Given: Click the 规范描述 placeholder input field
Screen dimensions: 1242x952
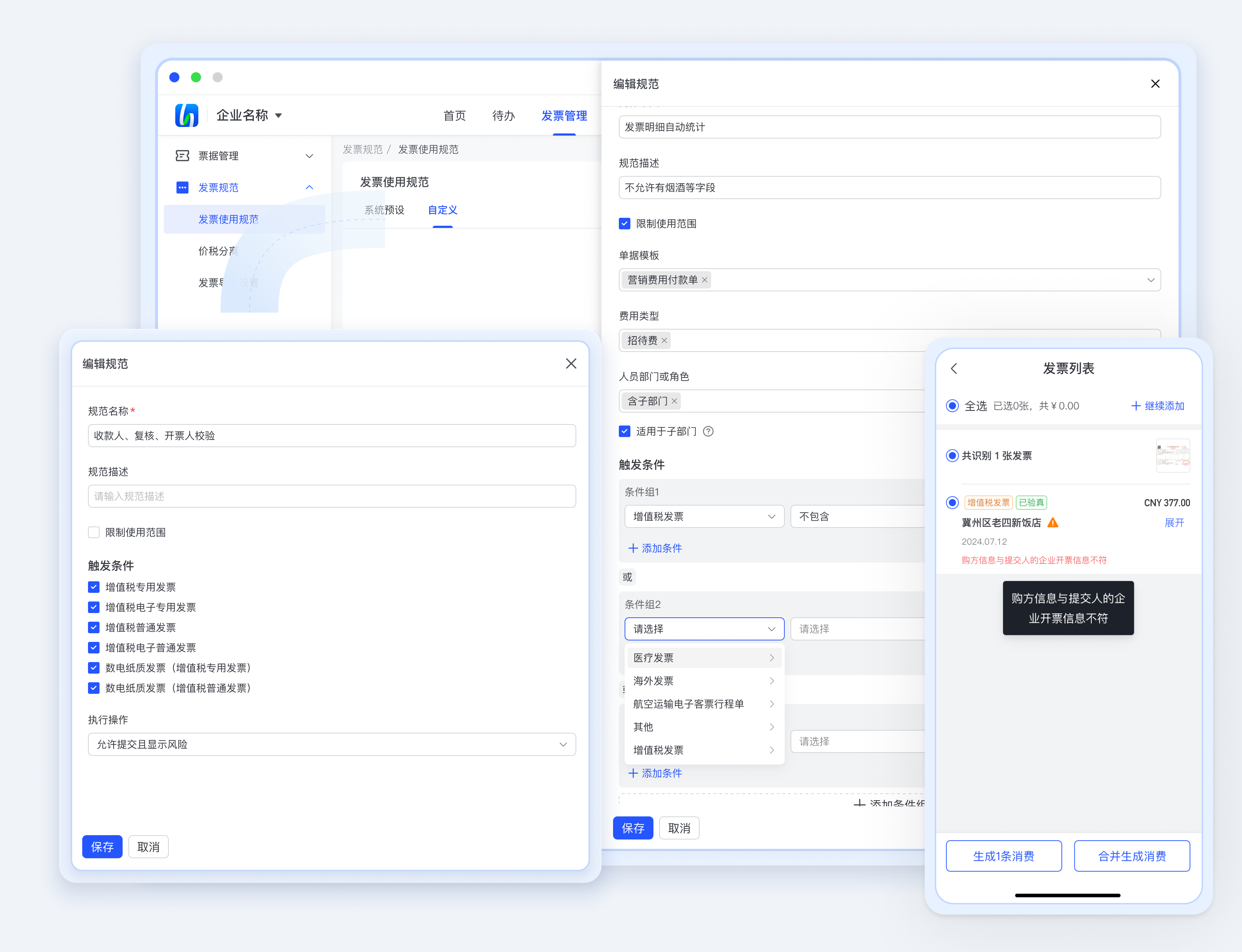Looking at the screenshot, I should (331, 497).
